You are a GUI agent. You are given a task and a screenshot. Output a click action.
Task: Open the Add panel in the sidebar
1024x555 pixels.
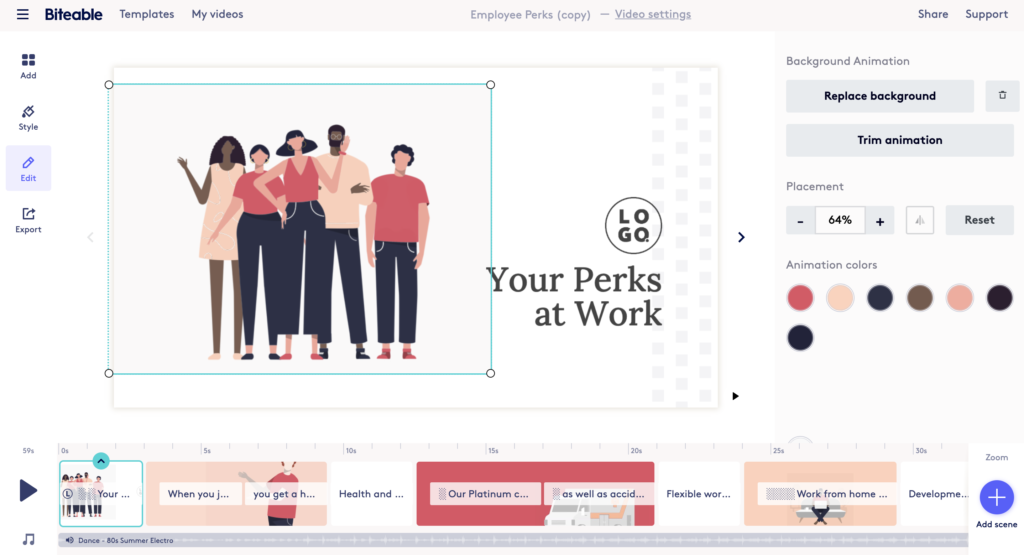tap(28, 67)
